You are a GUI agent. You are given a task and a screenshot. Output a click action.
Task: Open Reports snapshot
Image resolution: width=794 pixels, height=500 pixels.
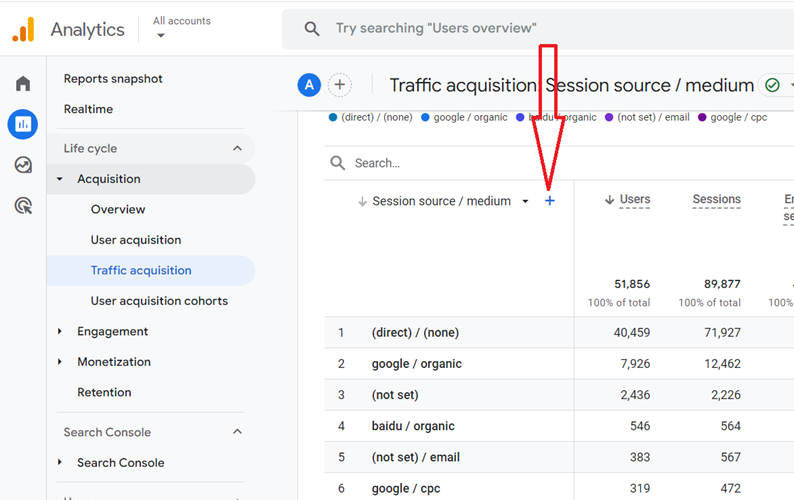tap(113, 79)
